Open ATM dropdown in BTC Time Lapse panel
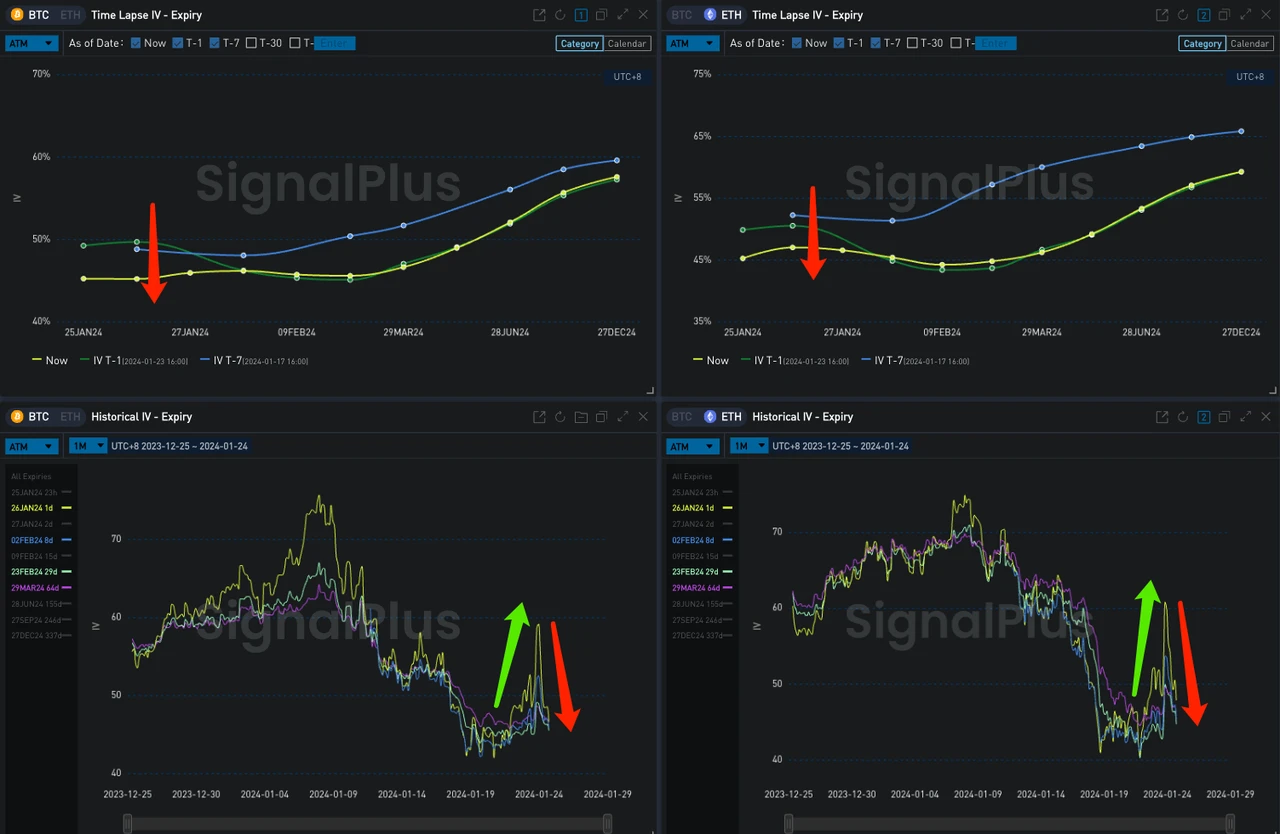 tap(31, 43)
